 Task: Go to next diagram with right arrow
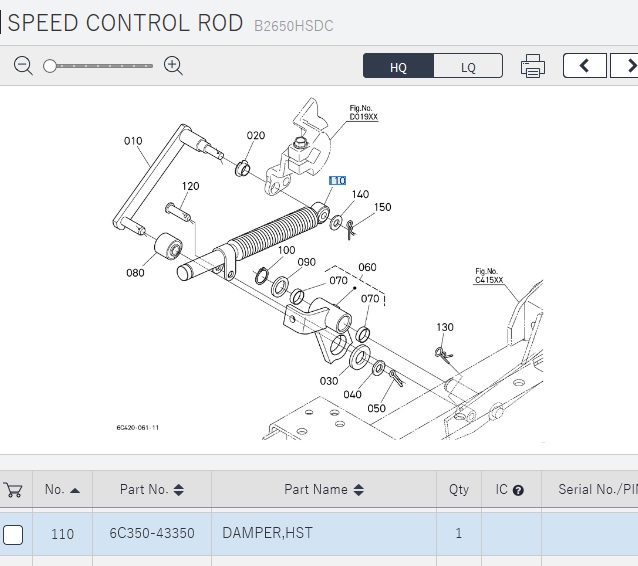pos(627,66)
